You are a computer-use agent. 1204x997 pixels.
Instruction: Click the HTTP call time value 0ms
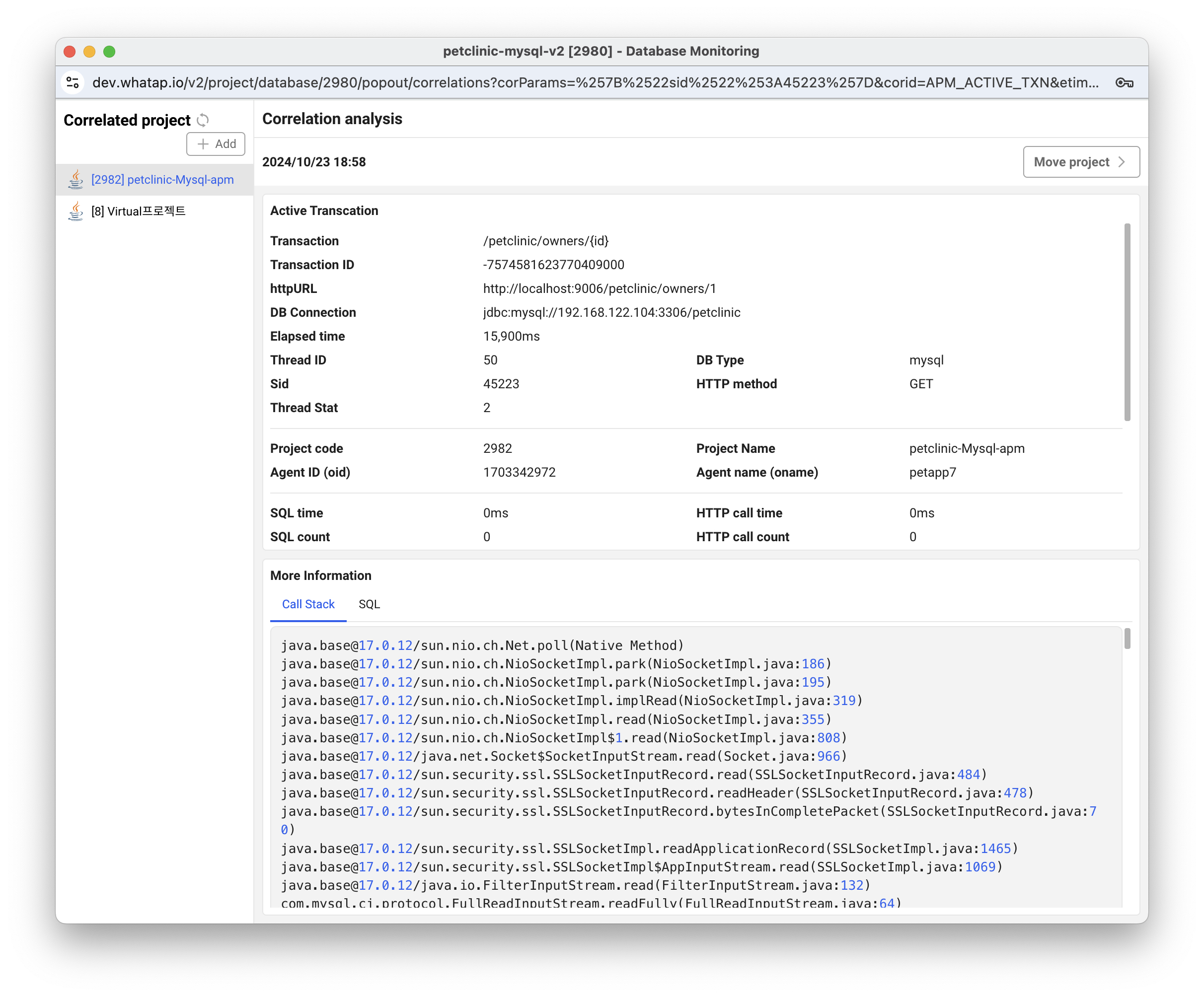coord(922,513)
